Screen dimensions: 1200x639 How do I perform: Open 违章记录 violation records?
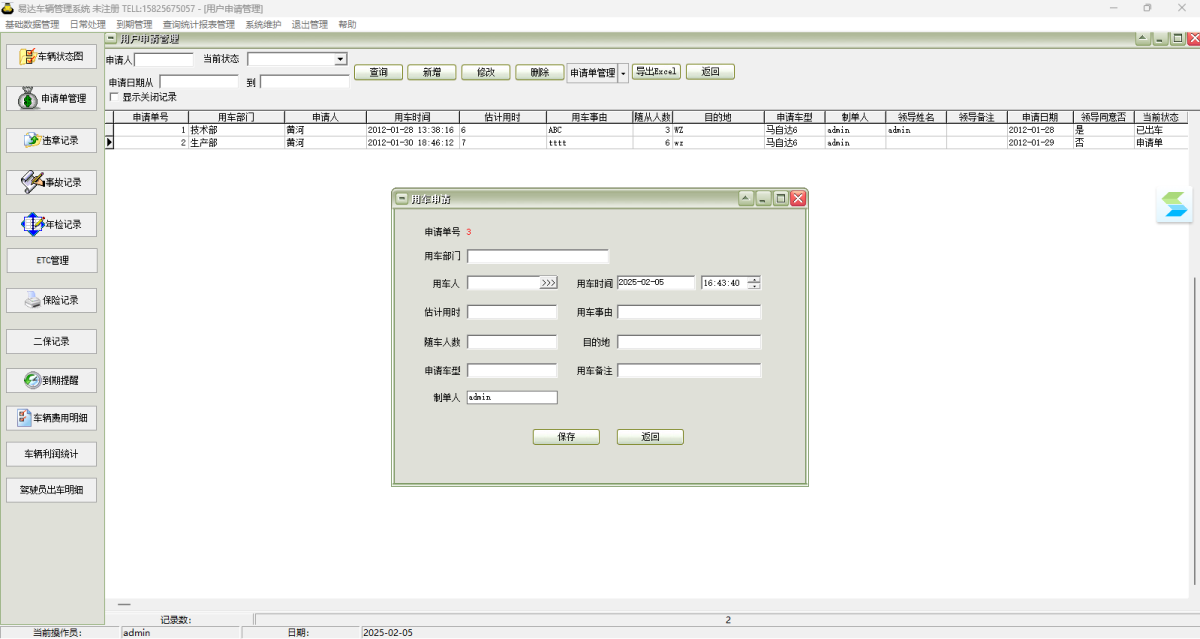[52, 140]
